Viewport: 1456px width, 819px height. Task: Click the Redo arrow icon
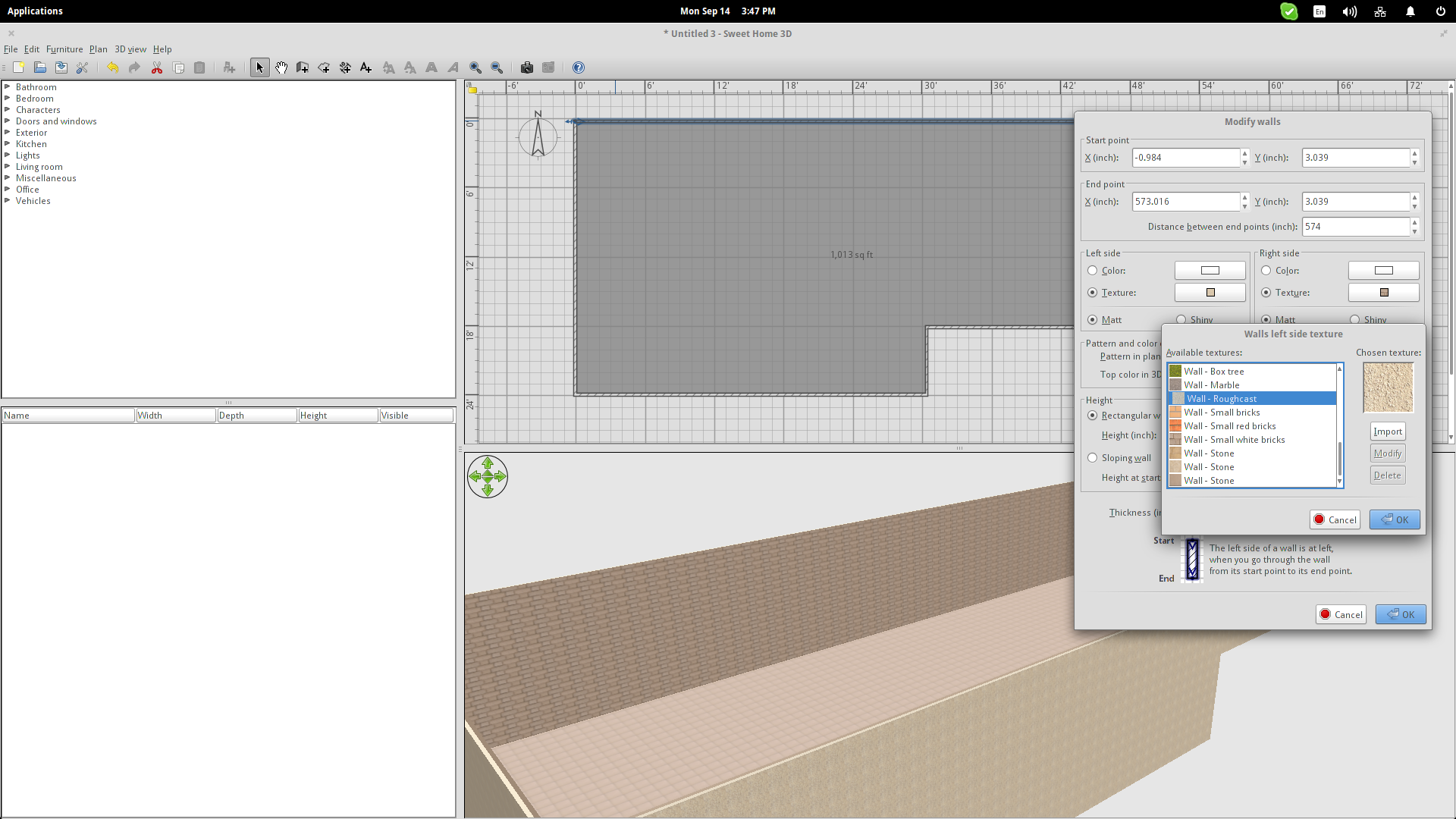point(134,67)
